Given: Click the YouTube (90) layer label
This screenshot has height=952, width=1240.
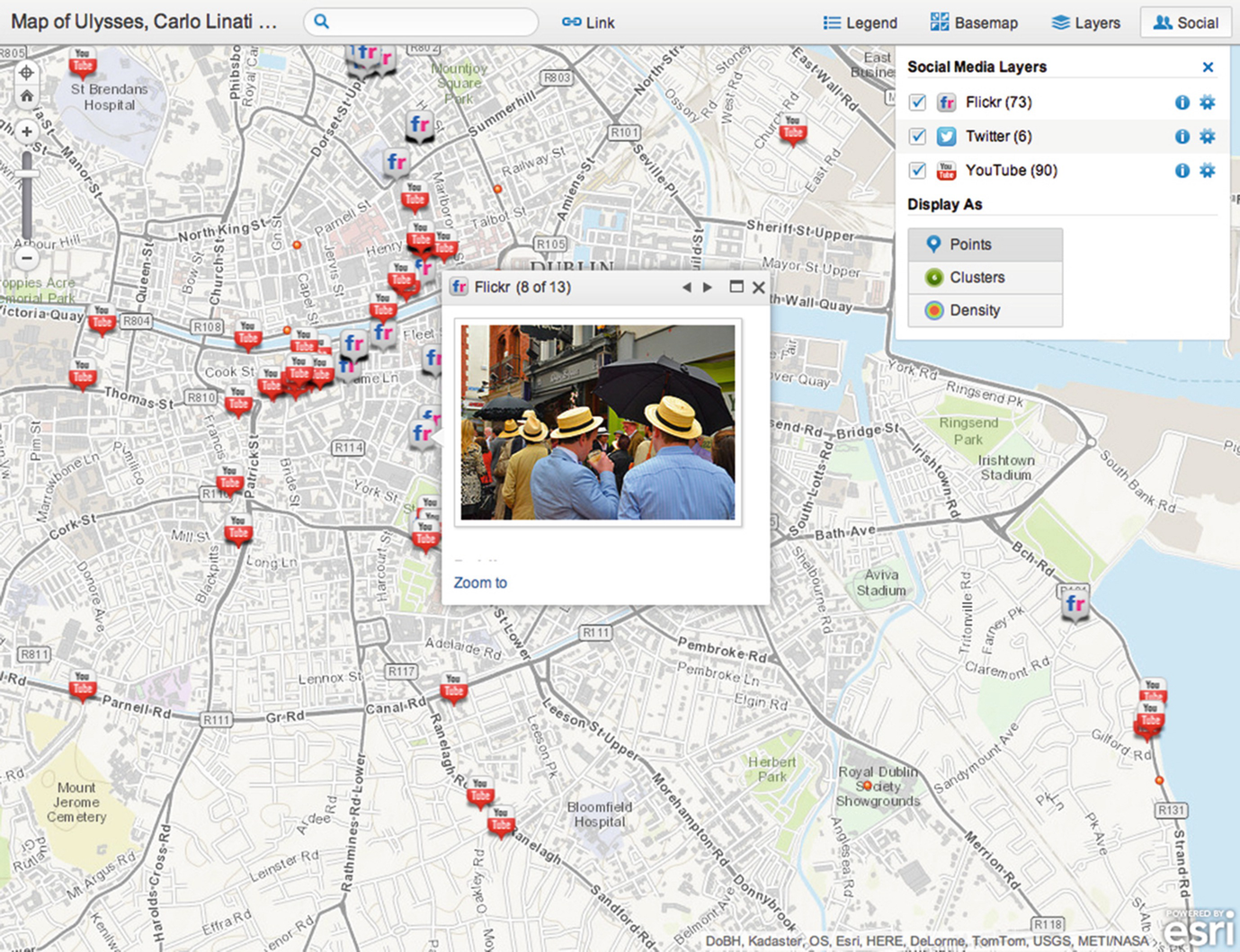Looking at the screenshot, I should pyautogui.click(x=1011, y=171).
